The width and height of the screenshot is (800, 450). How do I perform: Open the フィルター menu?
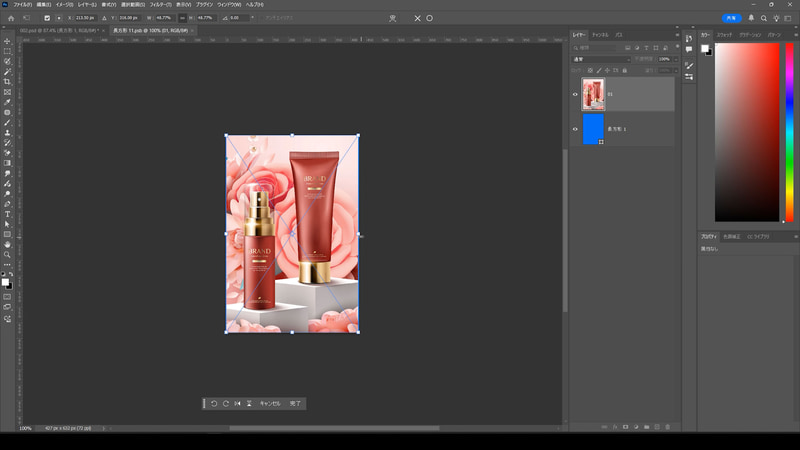(160, 5)
